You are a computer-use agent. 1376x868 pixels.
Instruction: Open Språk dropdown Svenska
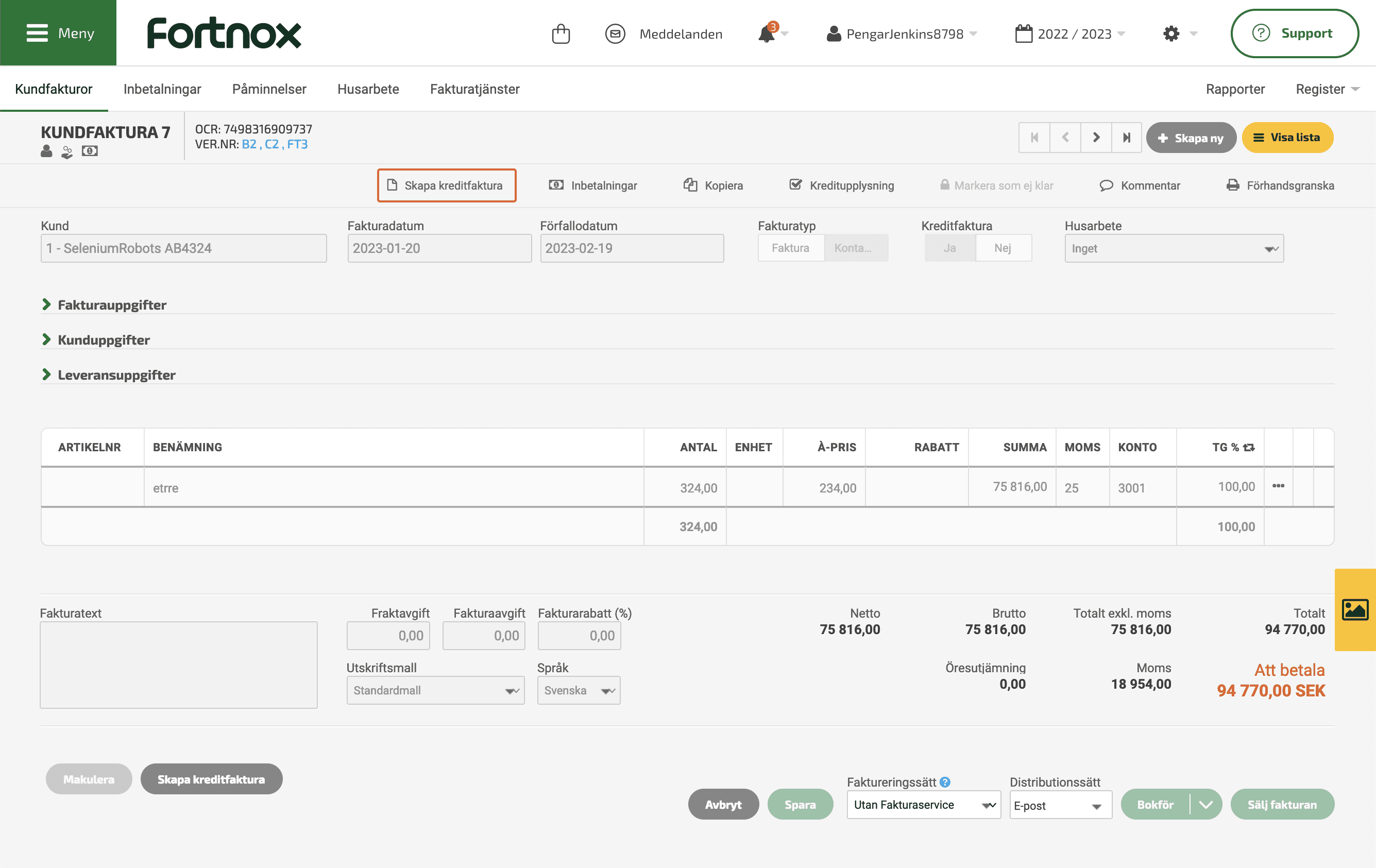[x=579, y=690]
